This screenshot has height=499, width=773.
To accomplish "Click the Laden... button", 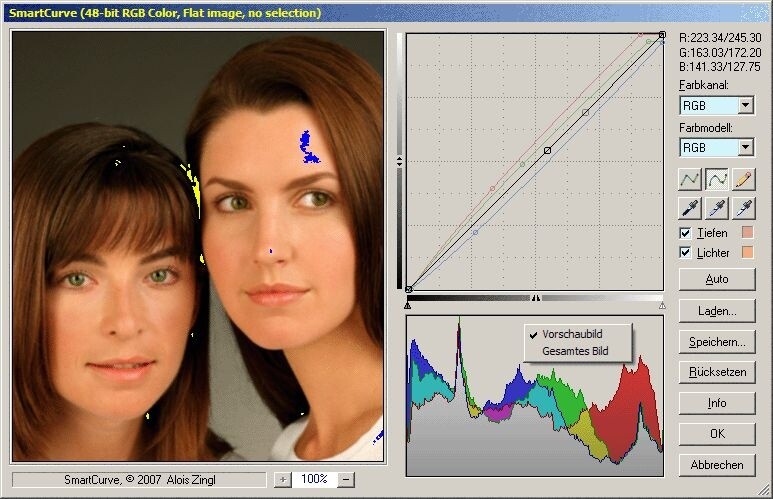I will (717, 311).
